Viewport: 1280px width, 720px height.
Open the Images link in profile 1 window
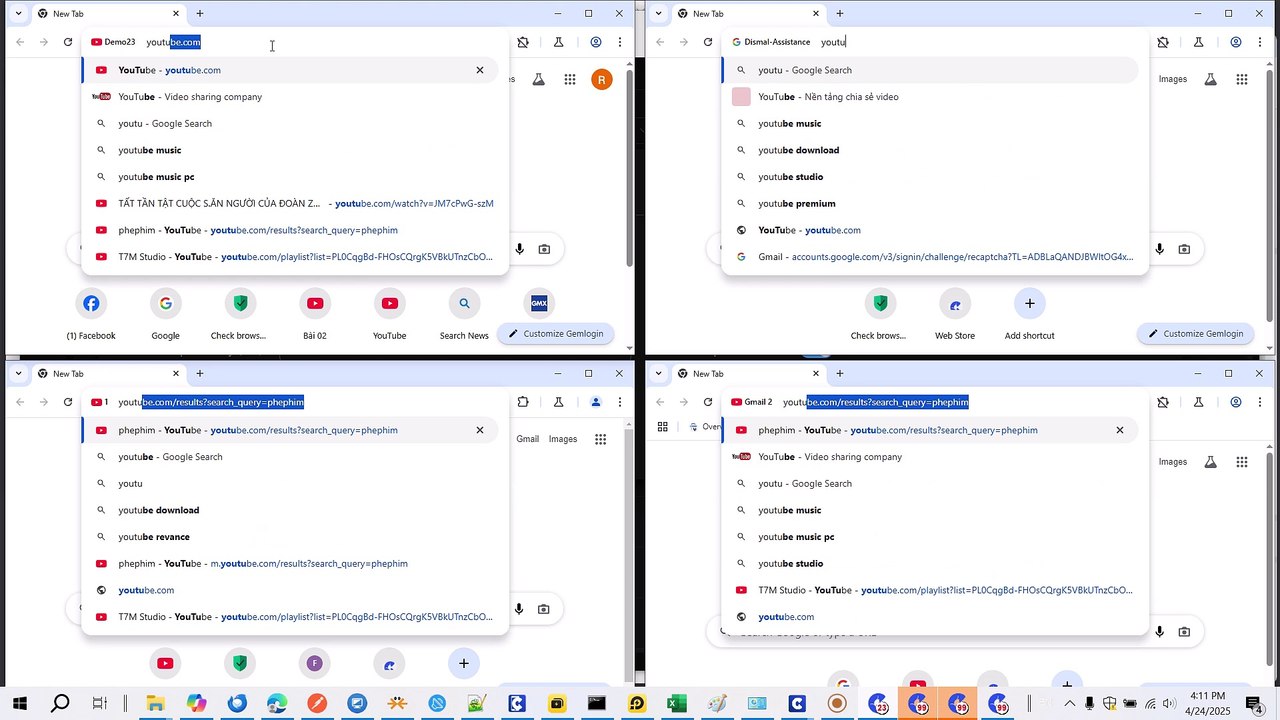tap(563, 439)
